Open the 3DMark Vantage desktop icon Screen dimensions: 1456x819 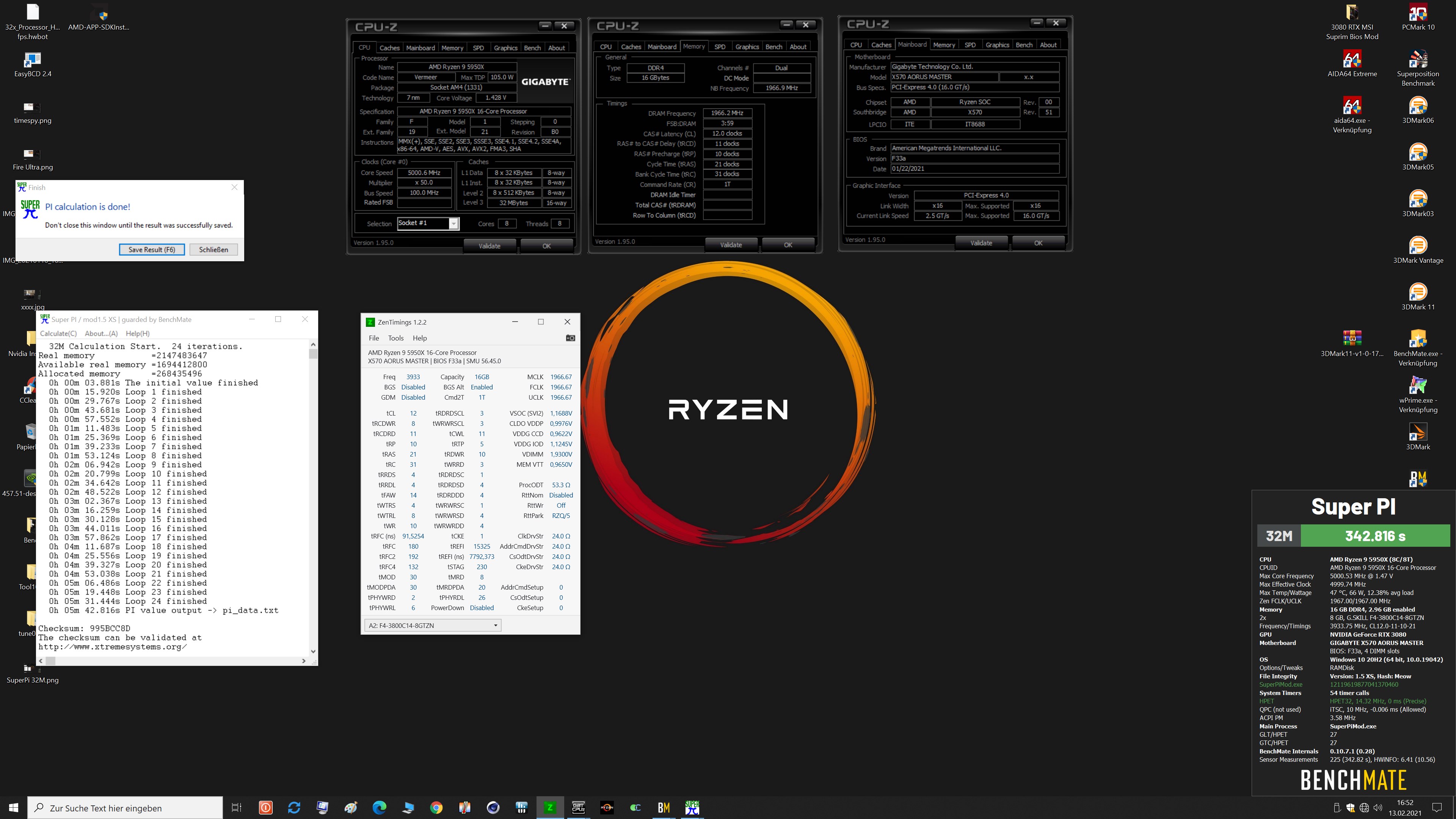click(1418, 250)
